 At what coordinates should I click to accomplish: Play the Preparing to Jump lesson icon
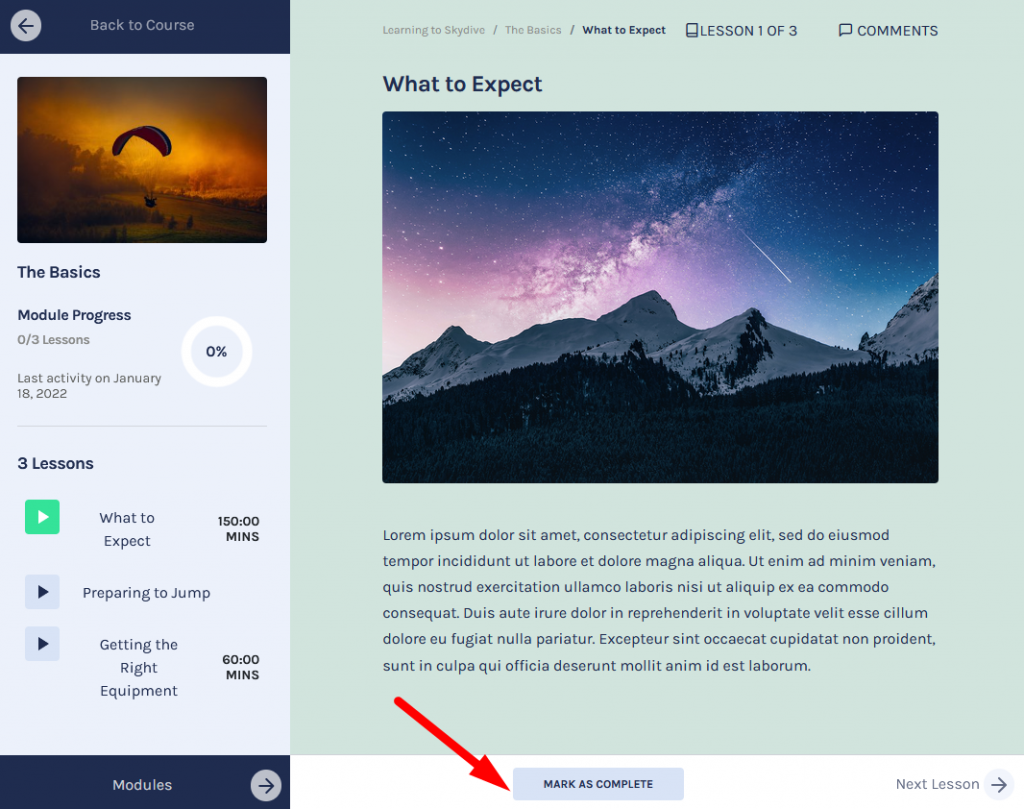pos(42,592)
